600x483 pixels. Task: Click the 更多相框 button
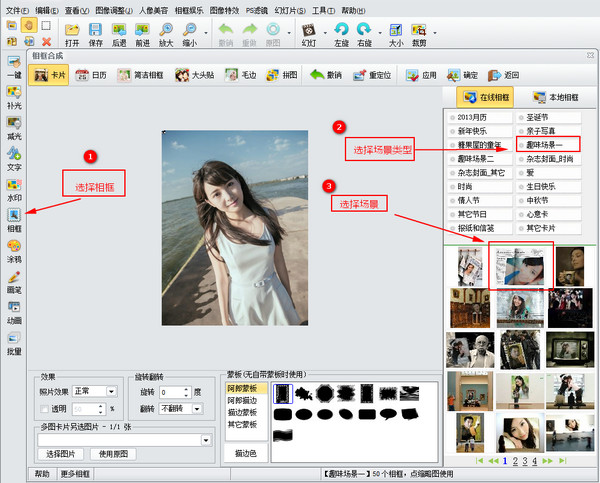(x=75, y=474)
